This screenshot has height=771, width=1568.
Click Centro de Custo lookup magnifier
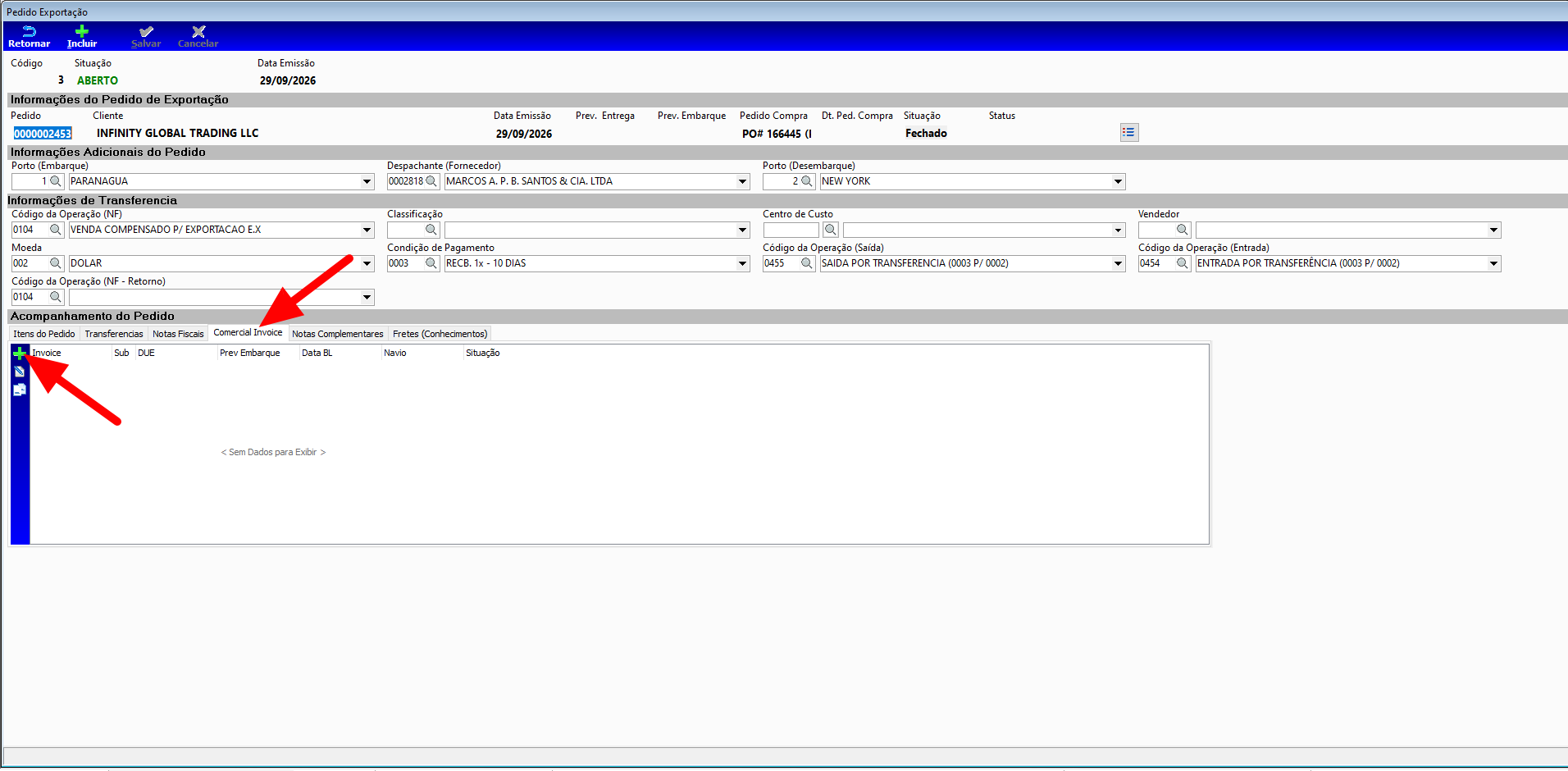(x=830, y=230)
